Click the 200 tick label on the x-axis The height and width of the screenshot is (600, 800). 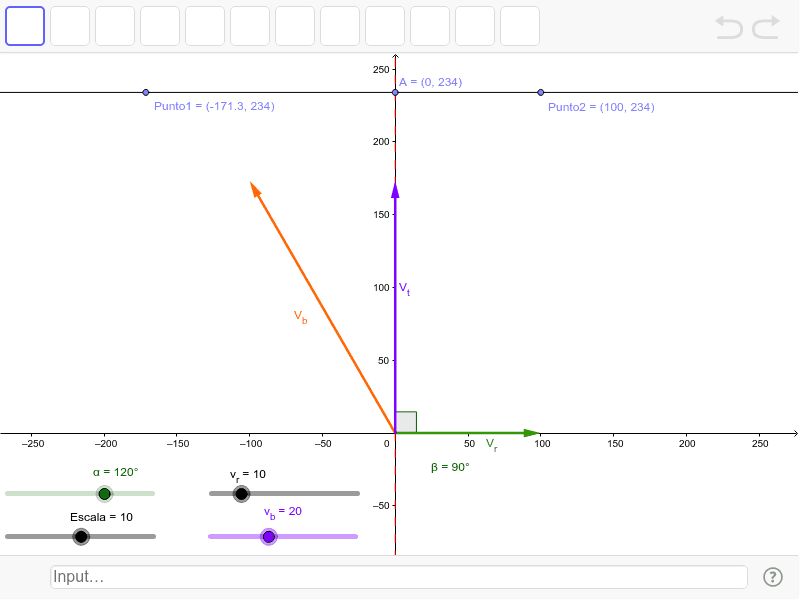click(687, 444)
